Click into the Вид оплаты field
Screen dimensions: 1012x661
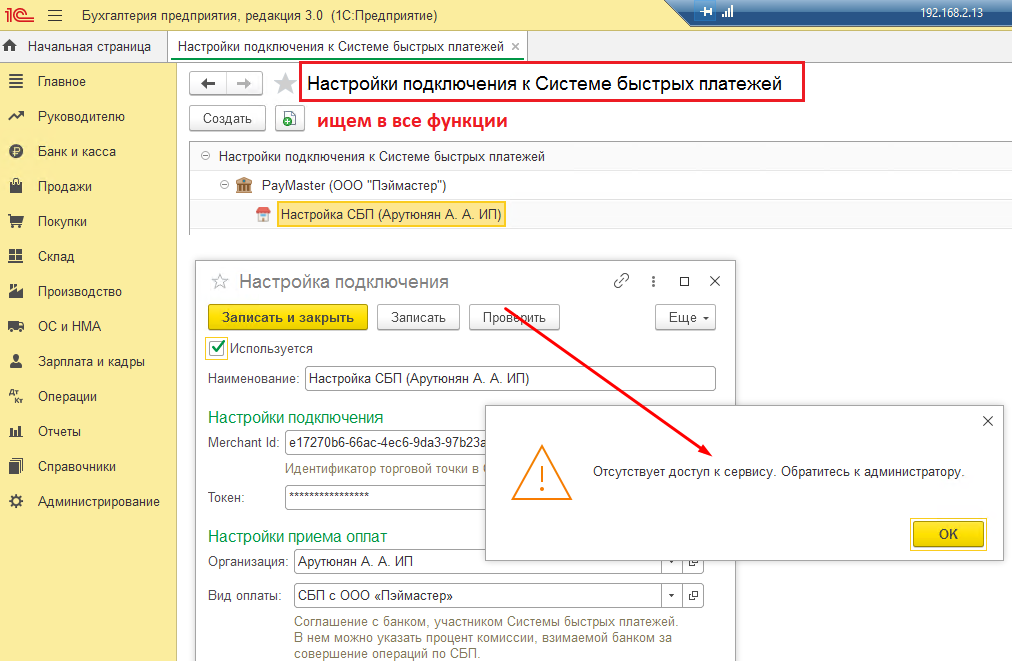tap(478, 595)
